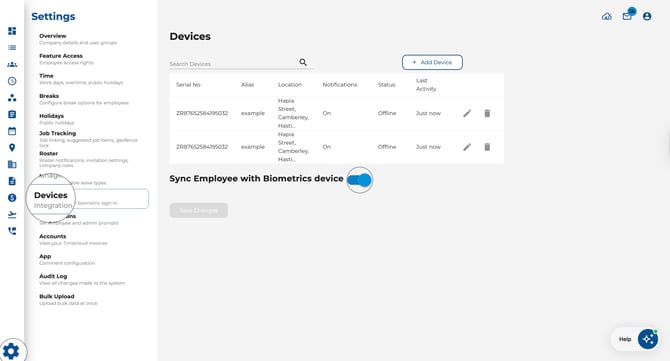Open Time settings section
670x361 pixels.
click(x=81, y=79)
